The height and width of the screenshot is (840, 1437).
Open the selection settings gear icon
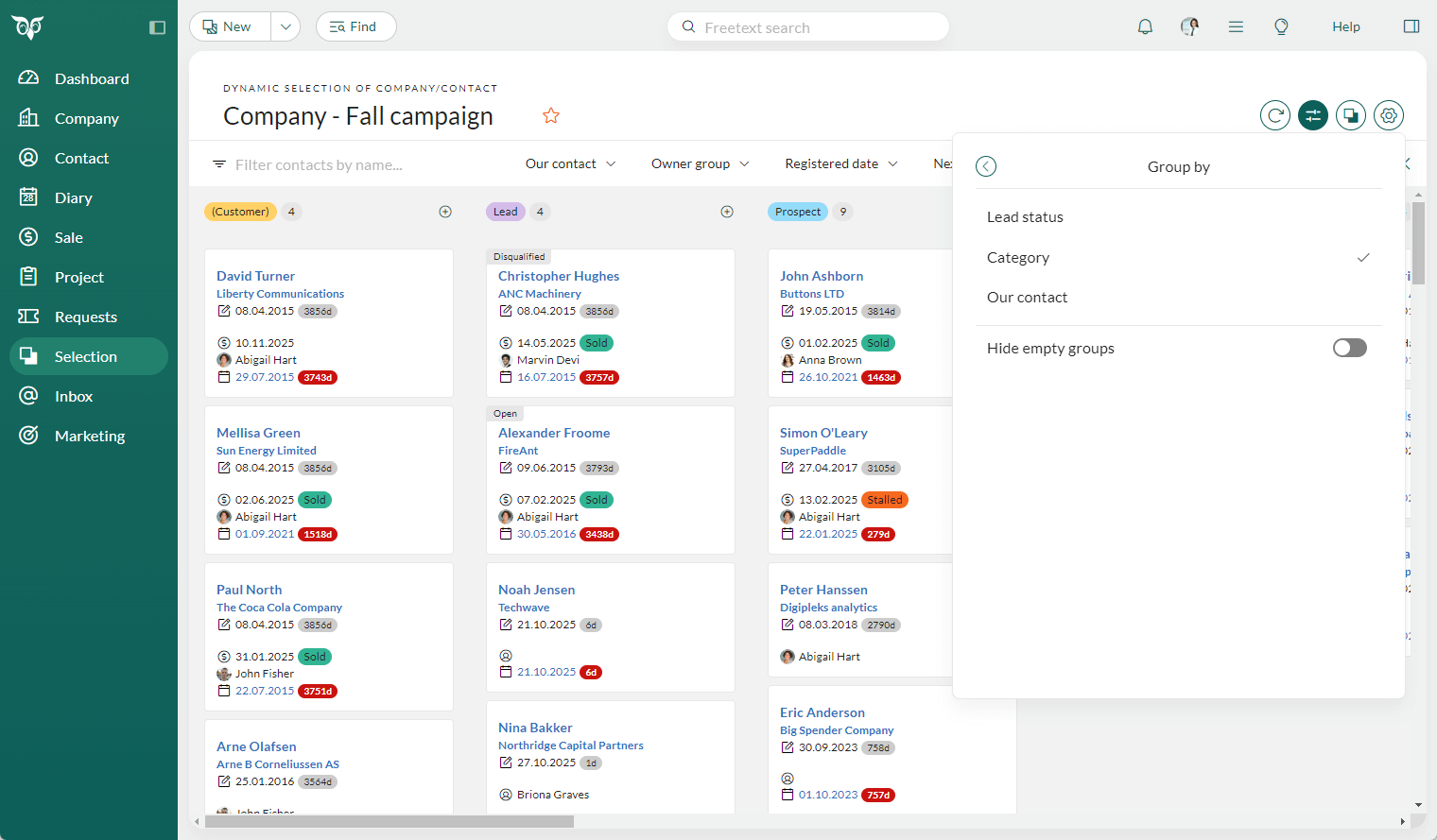[1388, 114]
